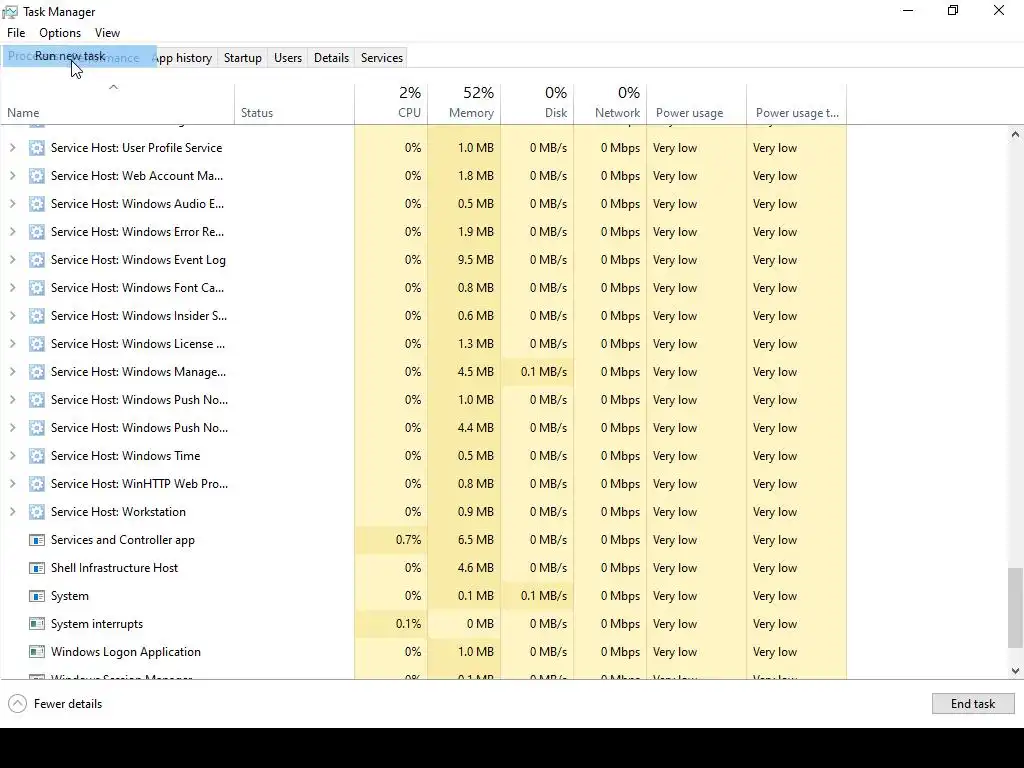Screen dimensions: 1024x768
Task: Expand Service Host: Windows Audio Endpoint row
Action: pyautogui.click(x=12, y=204)
